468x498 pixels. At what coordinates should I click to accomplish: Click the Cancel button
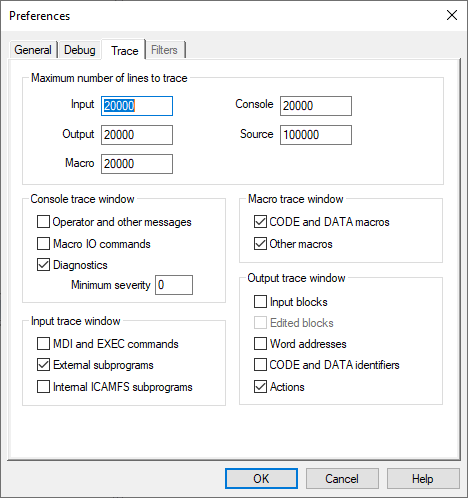click(x=342, y=479)
